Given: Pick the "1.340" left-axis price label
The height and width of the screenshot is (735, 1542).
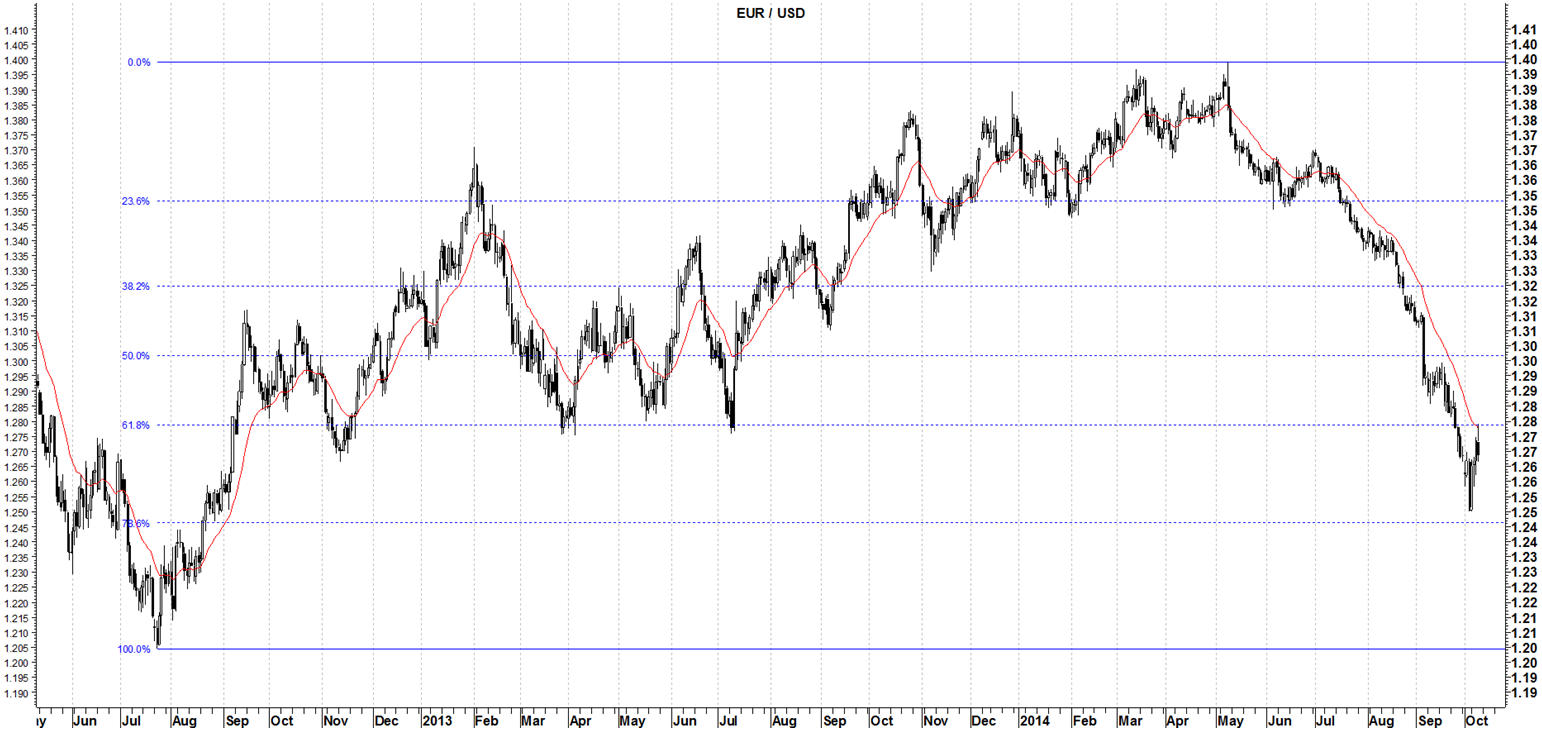Looking at the screenshot, I should point(16,241).
